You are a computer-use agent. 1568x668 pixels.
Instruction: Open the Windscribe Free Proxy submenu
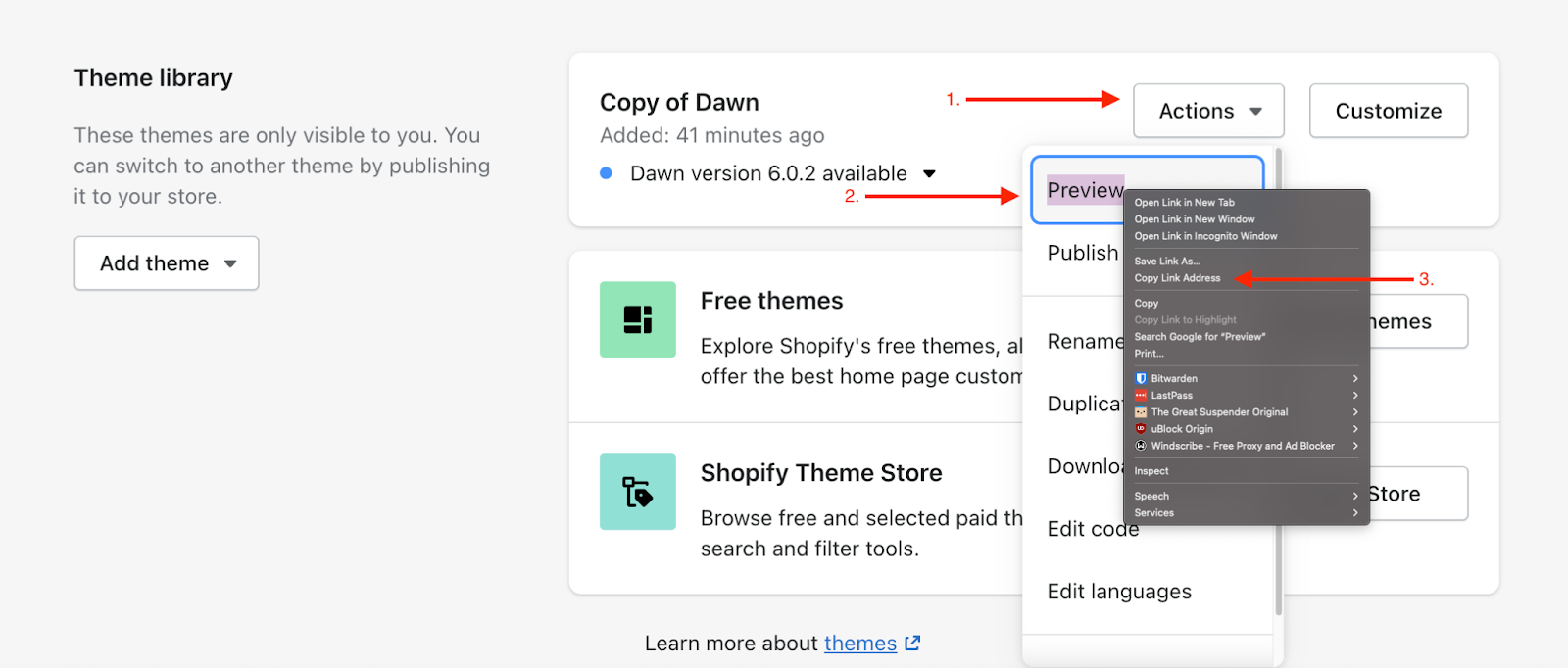pyautogui.click(x=1246, y=446)
